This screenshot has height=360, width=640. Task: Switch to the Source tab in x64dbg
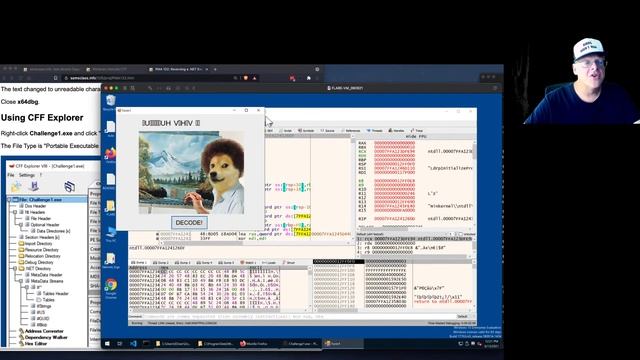click(x=328, y=131)
